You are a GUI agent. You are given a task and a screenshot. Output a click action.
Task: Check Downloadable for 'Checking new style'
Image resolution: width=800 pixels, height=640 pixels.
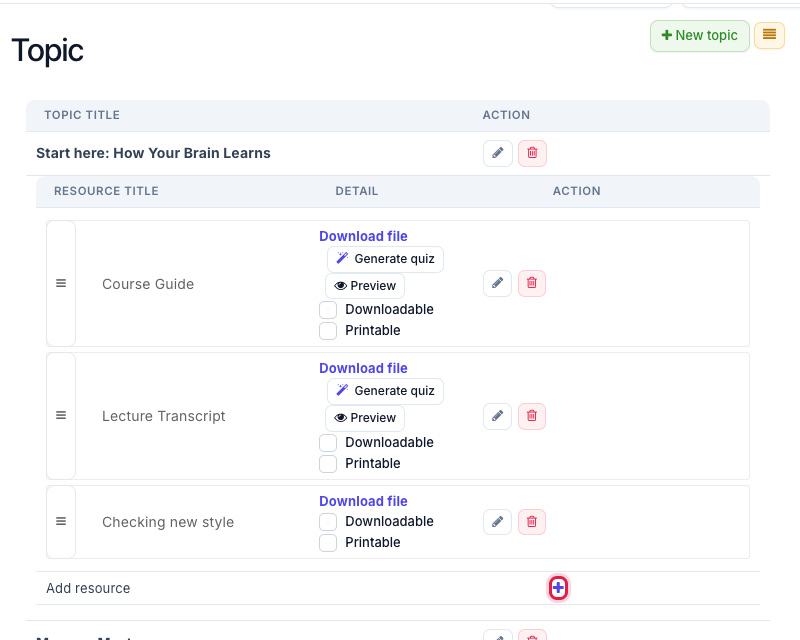pyautogui.click(x=328, y=522)
